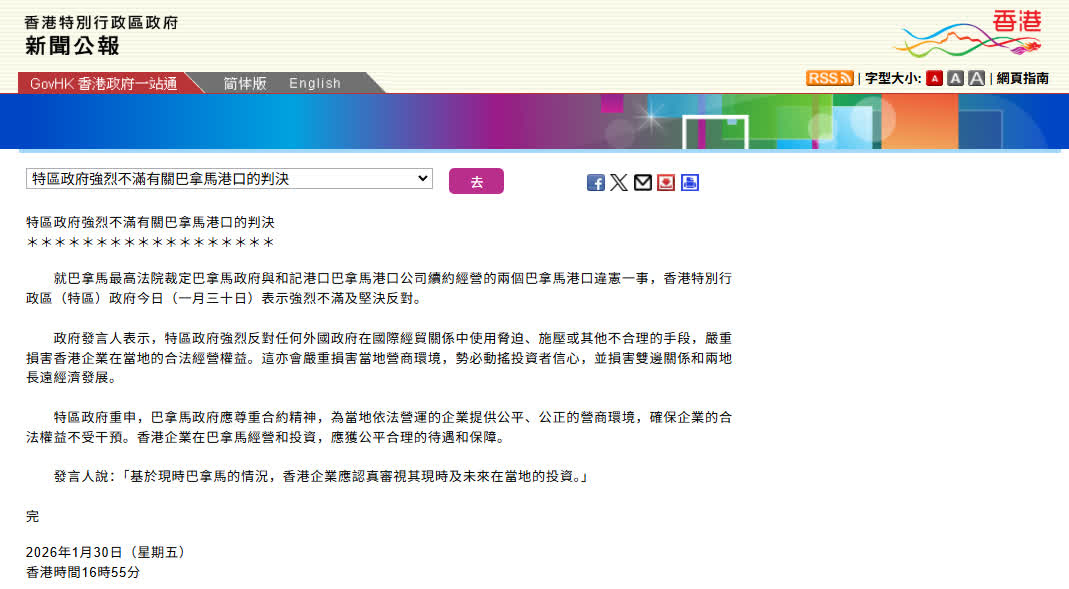Viewport: 1069px width, 589px height.
Task: Switch to the English version tab
Action: (x=315, y=83)
